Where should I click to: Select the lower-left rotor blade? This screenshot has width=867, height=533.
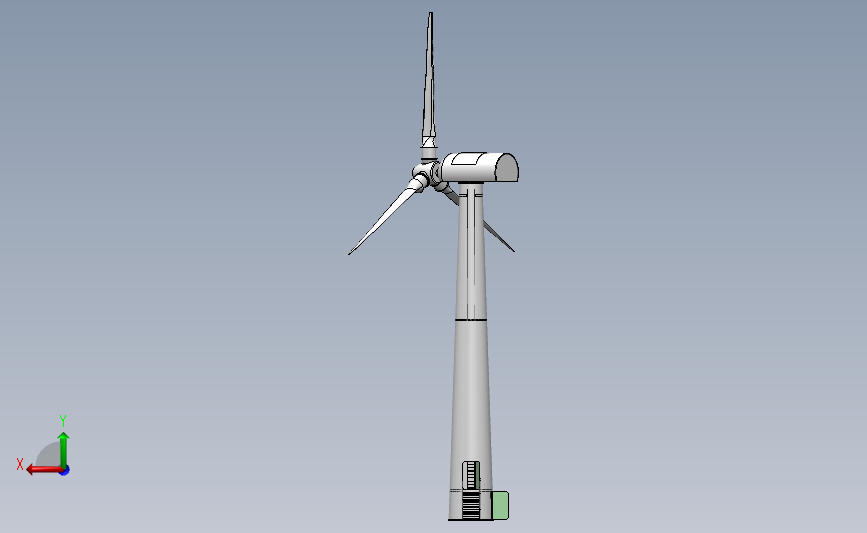(385, 218)
